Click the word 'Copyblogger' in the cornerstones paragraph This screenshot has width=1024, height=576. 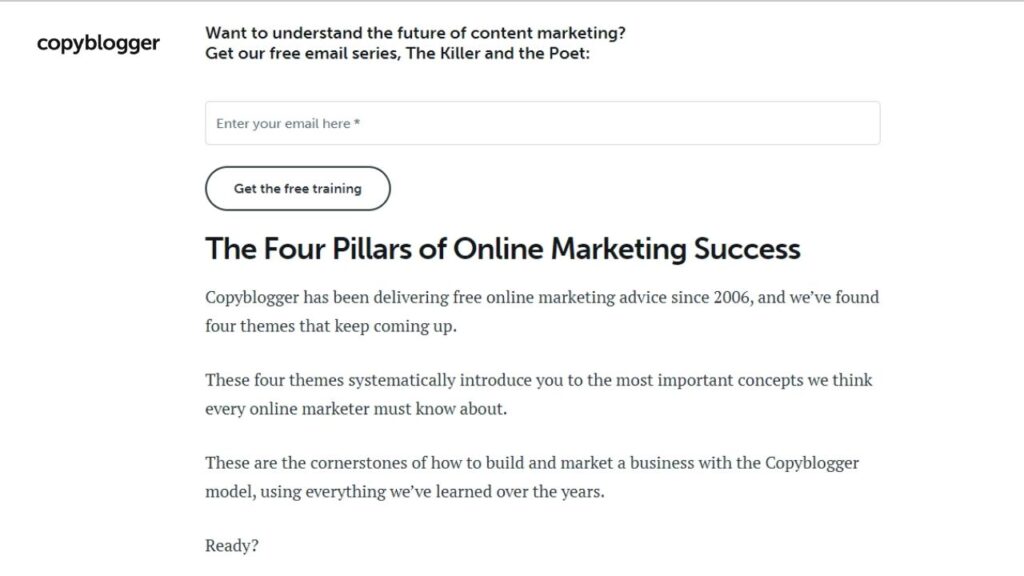(x=812, y=464)
